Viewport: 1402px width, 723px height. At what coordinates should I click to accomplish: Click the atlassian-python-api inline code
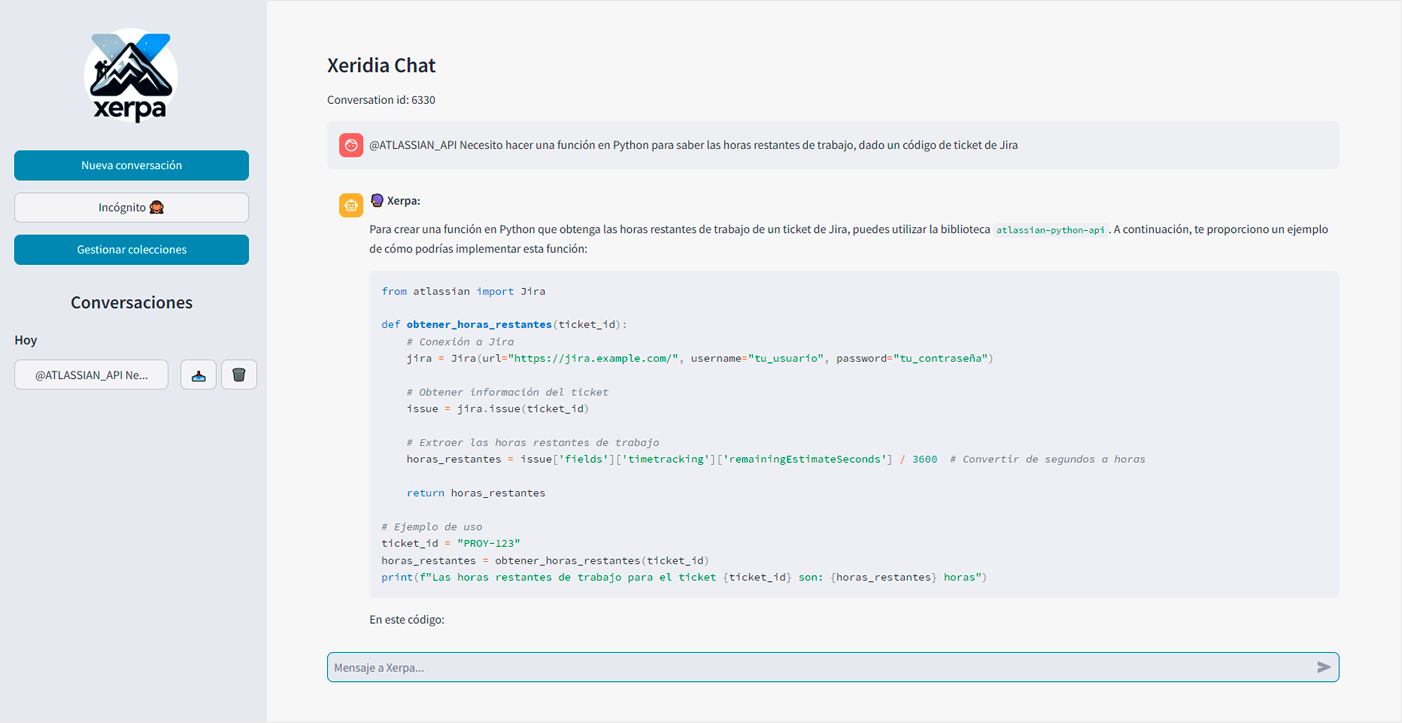(x=1051, y=230)
